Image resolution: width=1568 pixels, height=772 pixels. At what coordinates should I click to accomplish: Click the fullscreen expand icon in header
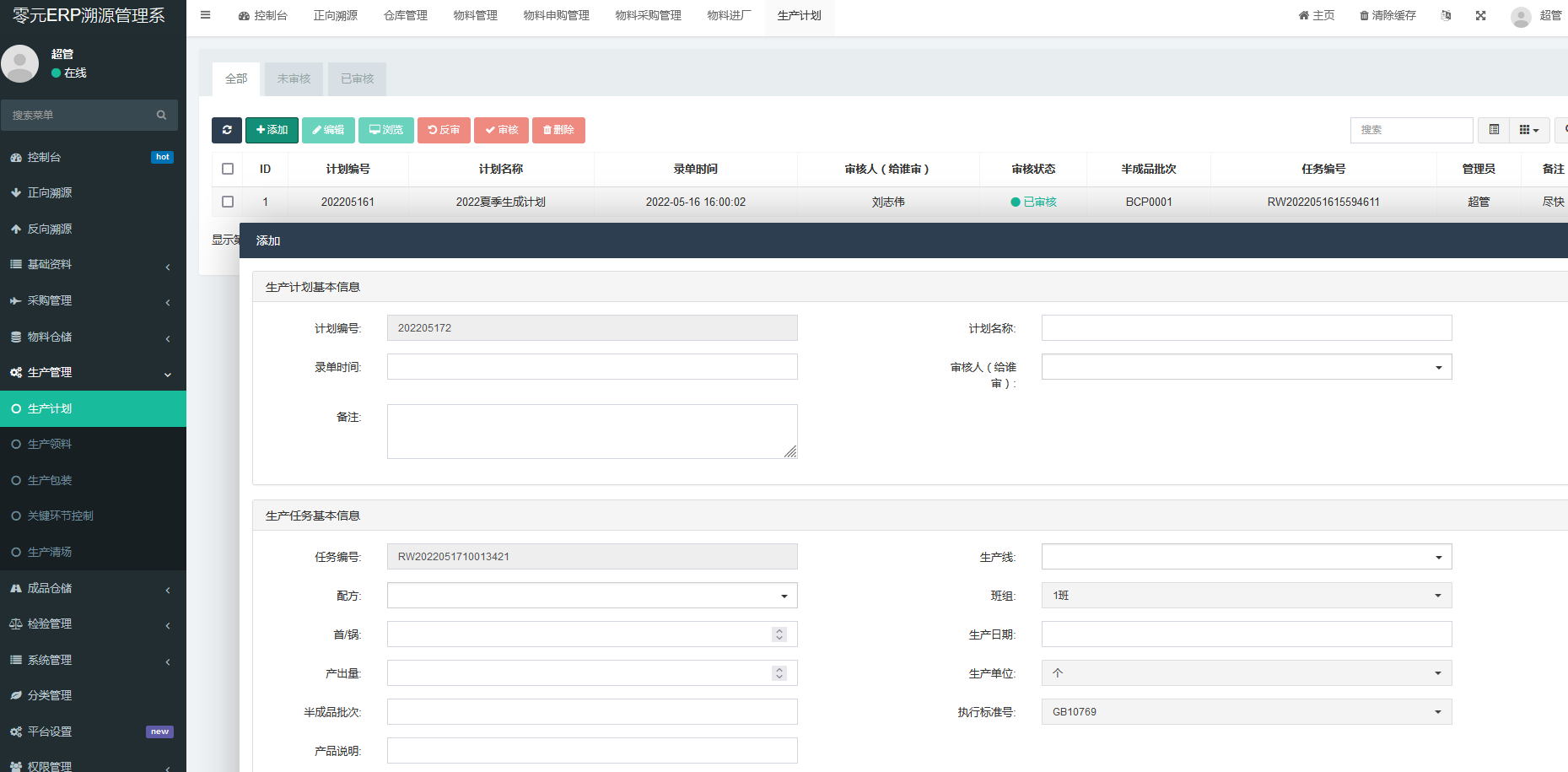point(1480,15)
